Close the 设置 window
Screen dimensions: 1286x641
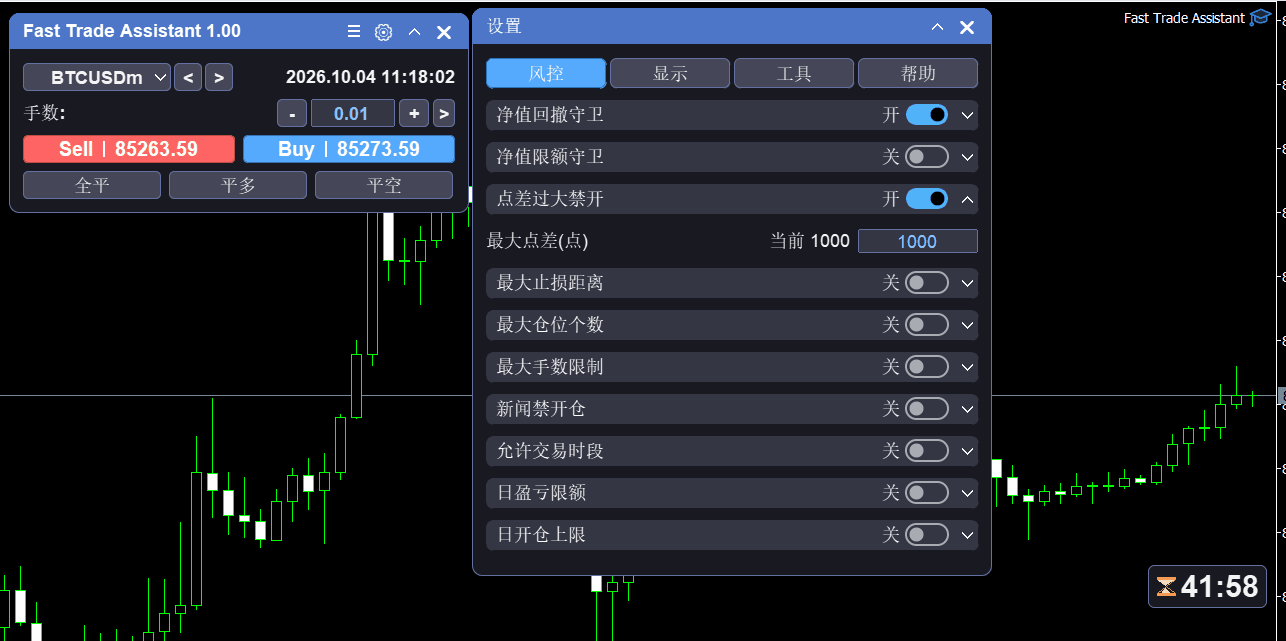click(967, 27)
